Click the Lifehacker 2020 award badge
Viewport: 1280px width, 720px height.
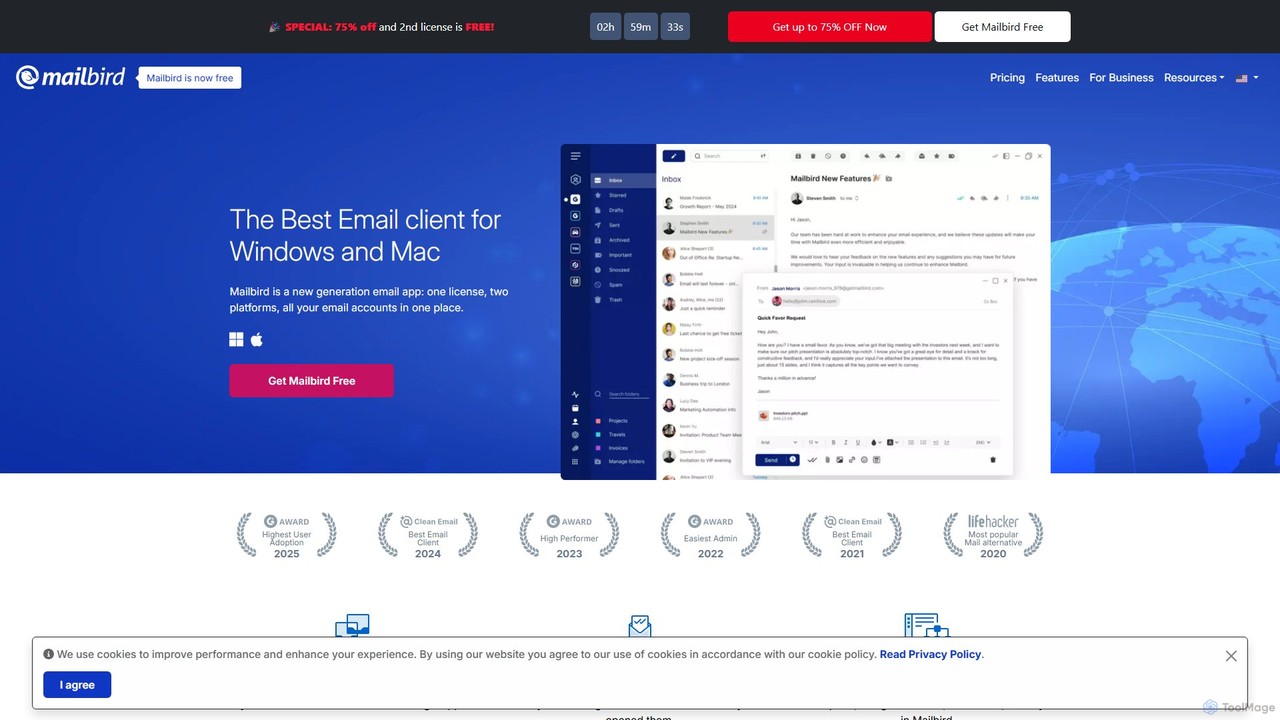[x=993, y=535]
